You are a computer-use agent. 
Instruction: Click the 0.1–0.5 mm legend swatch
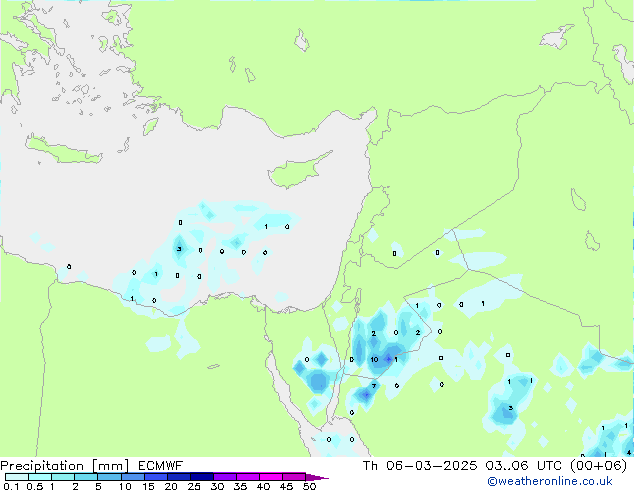pyautogui.click(x=17, y=477)
